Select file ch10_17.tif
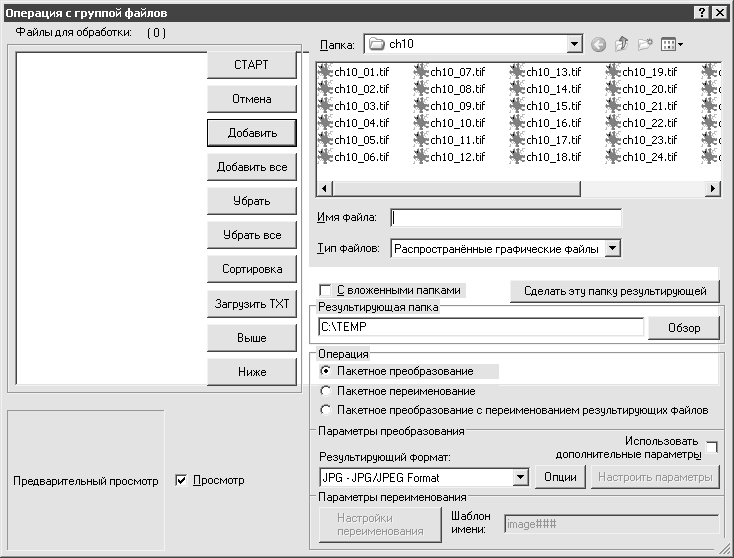 coord(553,140)
